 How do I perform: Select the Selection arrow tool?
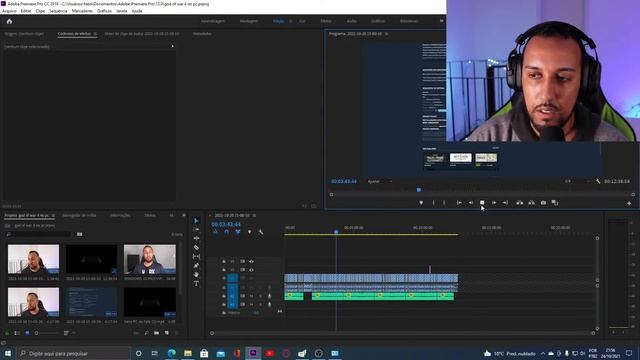(x=196, y=220)
